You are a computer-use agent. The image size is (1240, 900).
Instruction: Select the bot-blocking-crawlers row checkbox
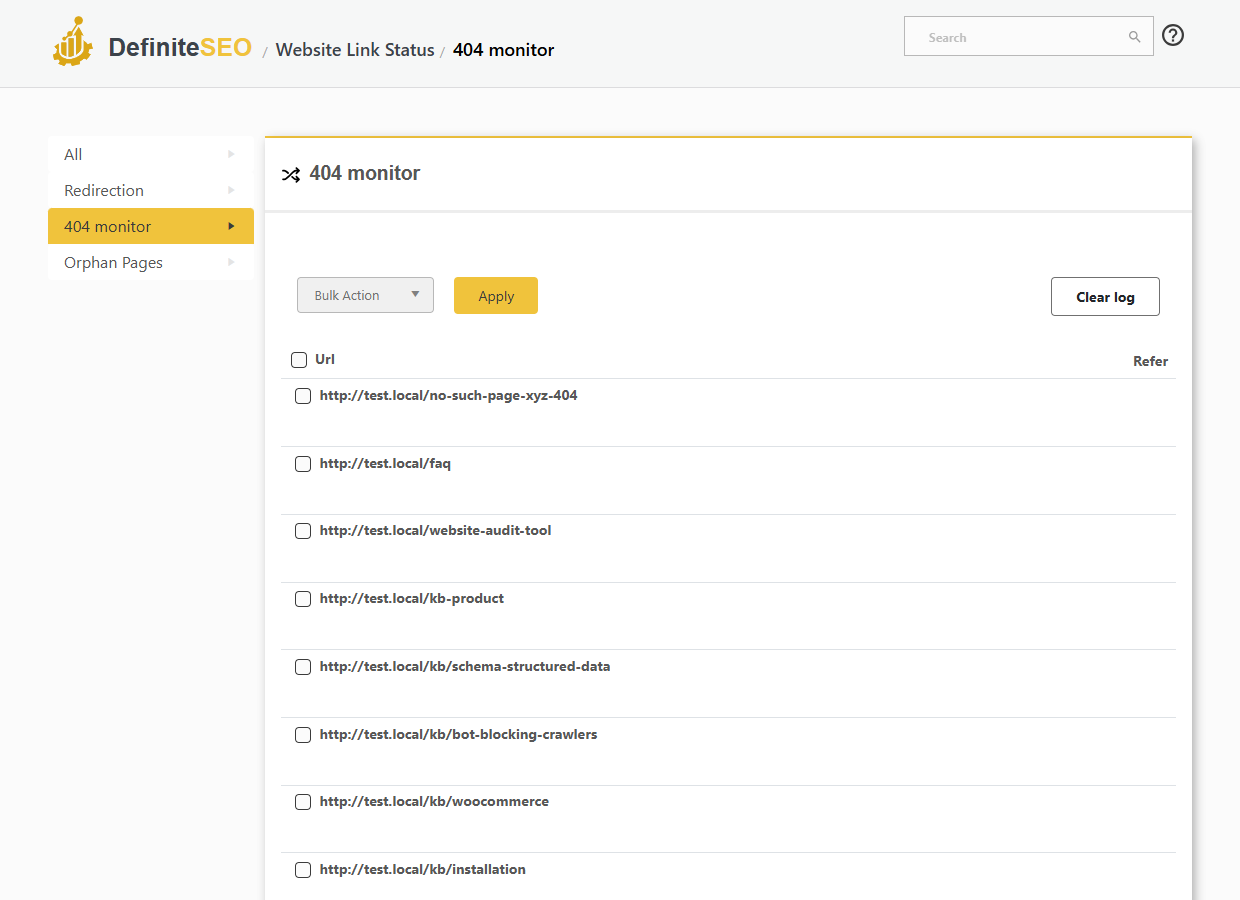(303, 735)
